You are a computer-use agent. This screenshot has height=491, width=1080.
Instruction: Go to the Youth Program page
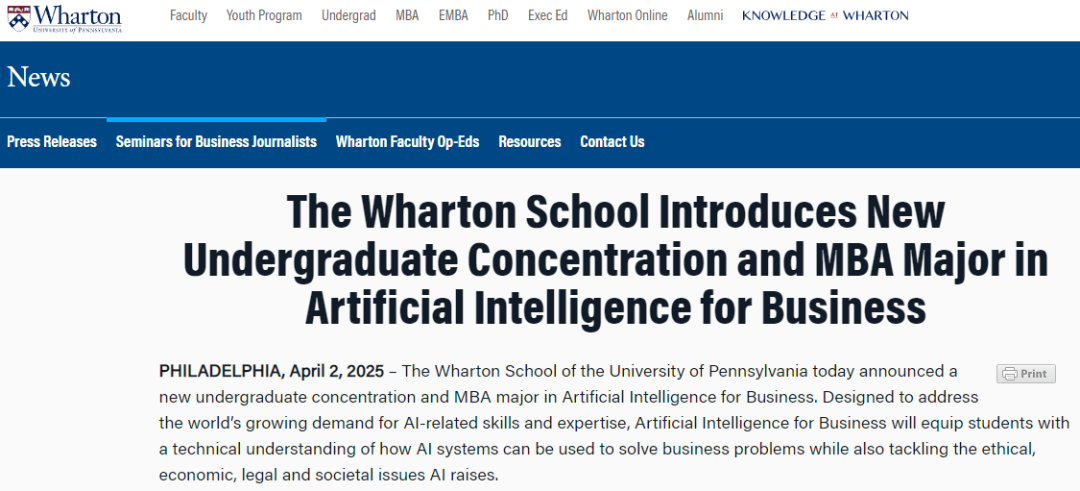tap(264, 16)
